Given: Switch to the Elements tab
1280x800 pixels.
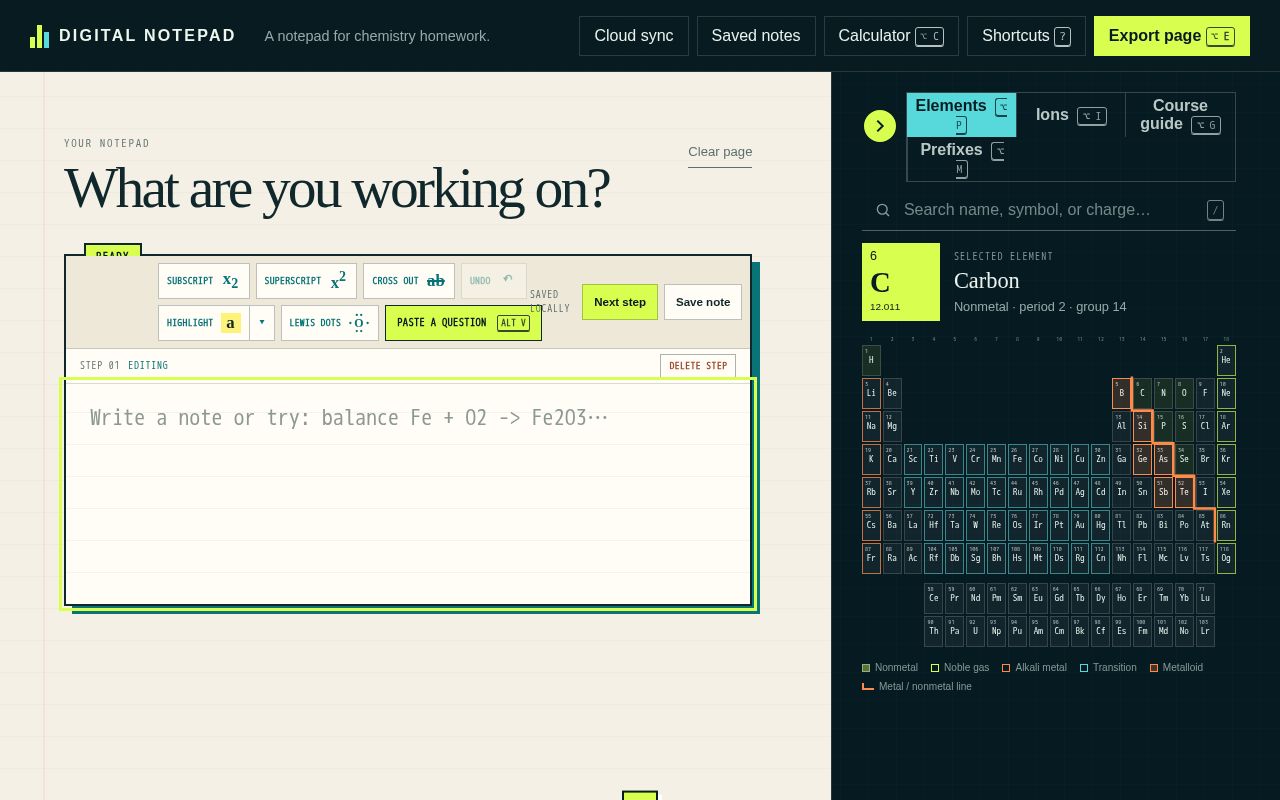Looking at the screenshot, I should click(x=961, y=115).
